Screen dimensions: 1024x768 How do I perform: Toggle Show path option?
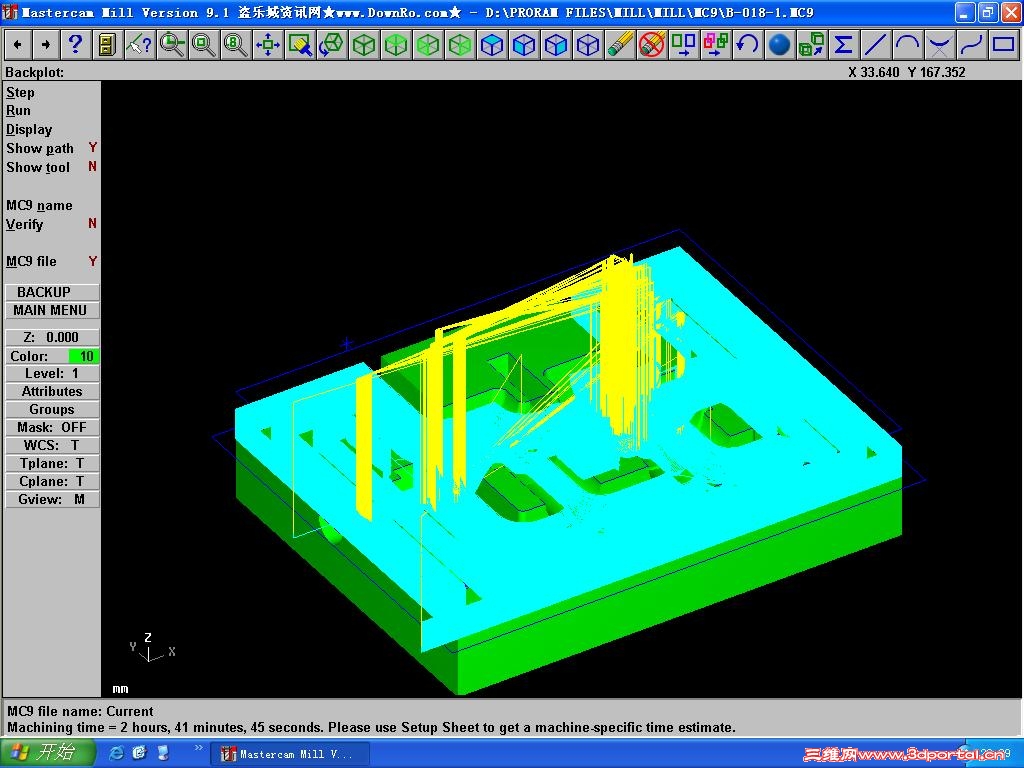coord(51,148)
